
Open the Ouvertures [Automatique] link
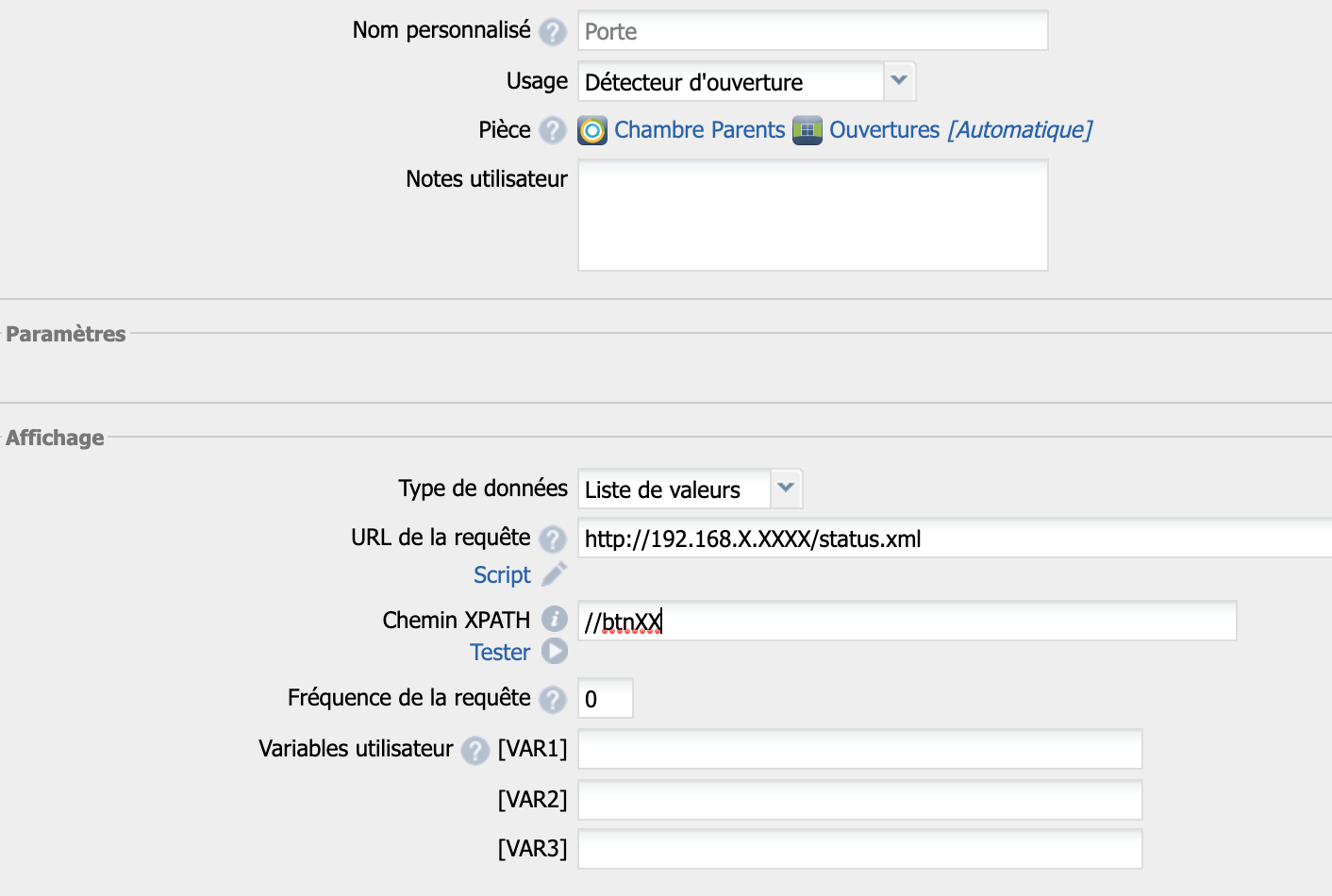pos(960,130)
